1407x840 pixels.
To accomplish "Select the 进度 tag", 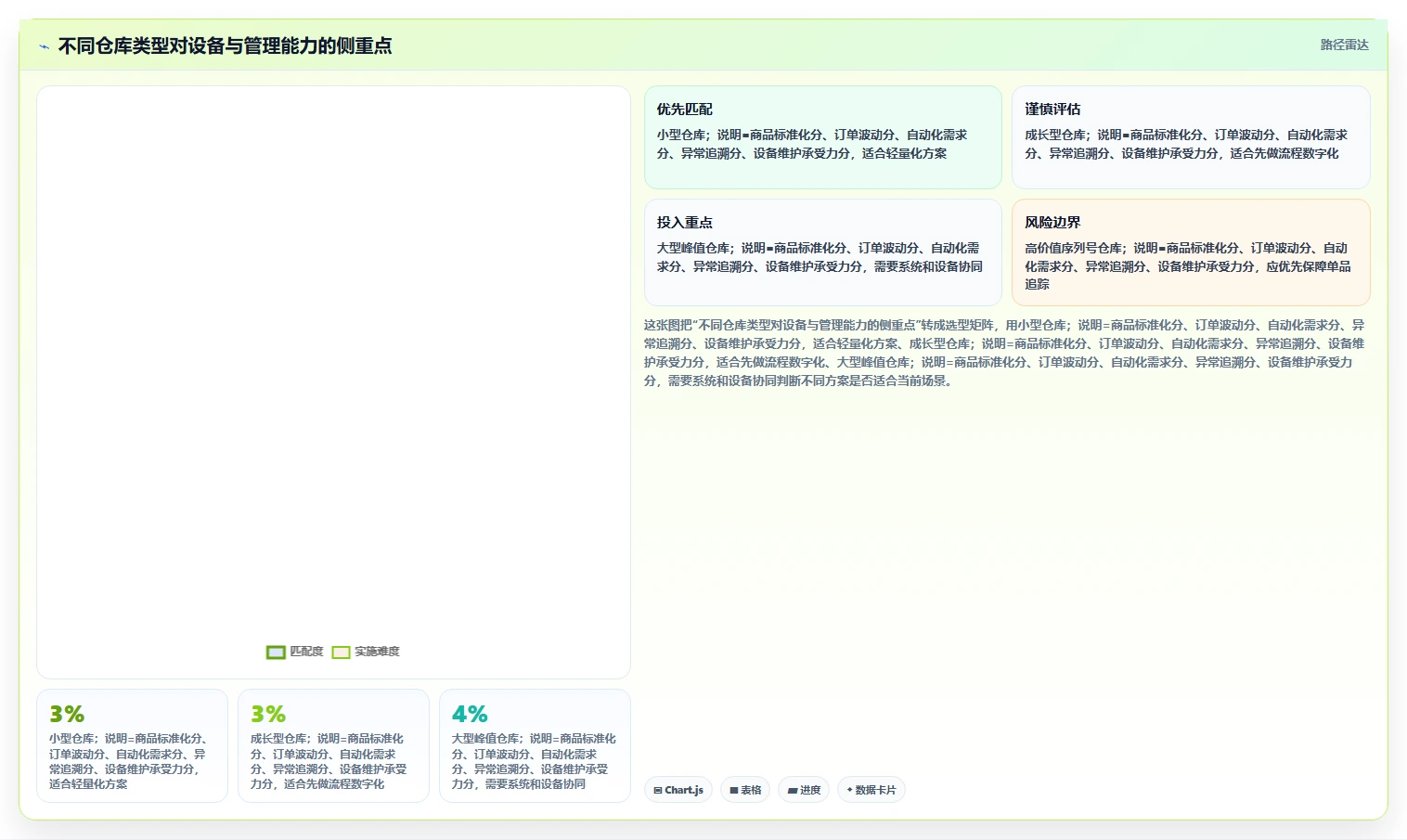I will (804, 790).
